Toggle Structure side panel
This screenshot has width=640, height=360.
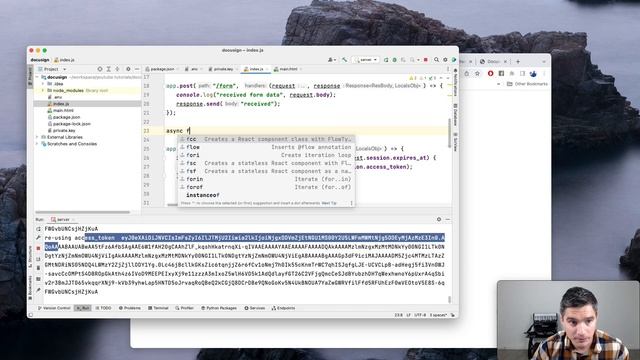coord(30,256)
